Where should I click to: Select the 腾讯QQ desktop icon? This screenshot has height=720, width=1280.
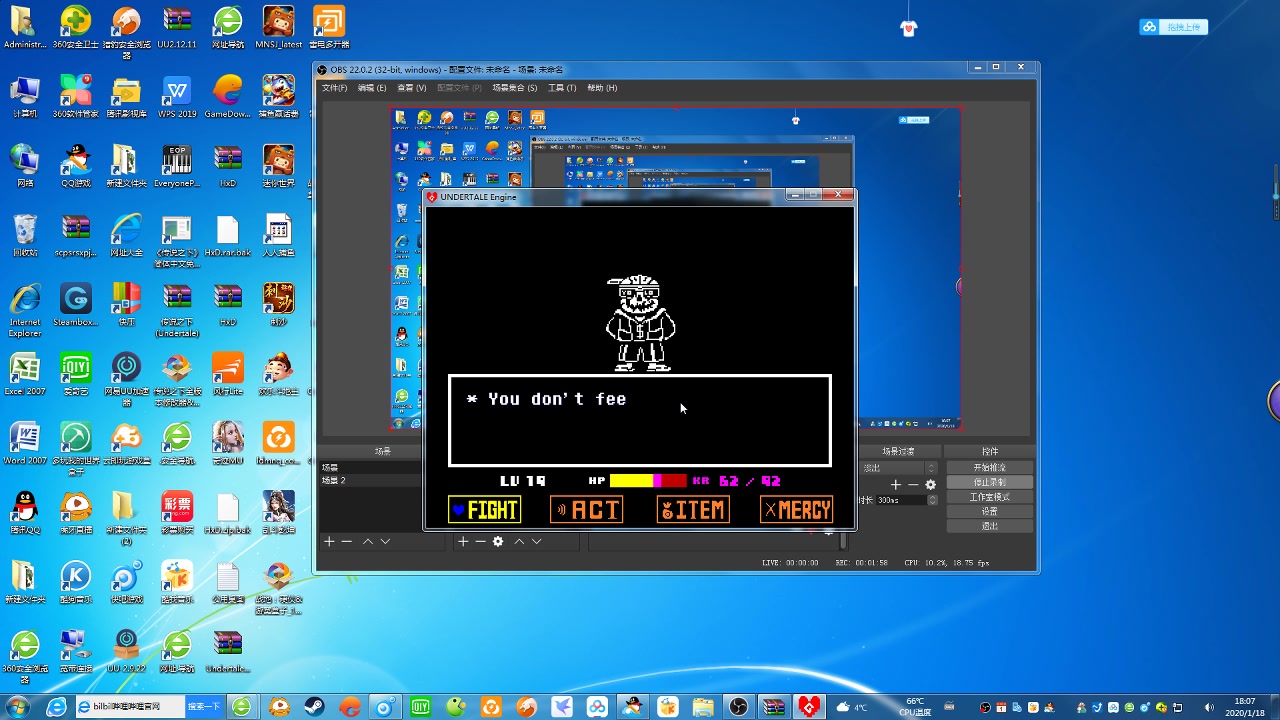pyautogui.click(x=25, y=513)
